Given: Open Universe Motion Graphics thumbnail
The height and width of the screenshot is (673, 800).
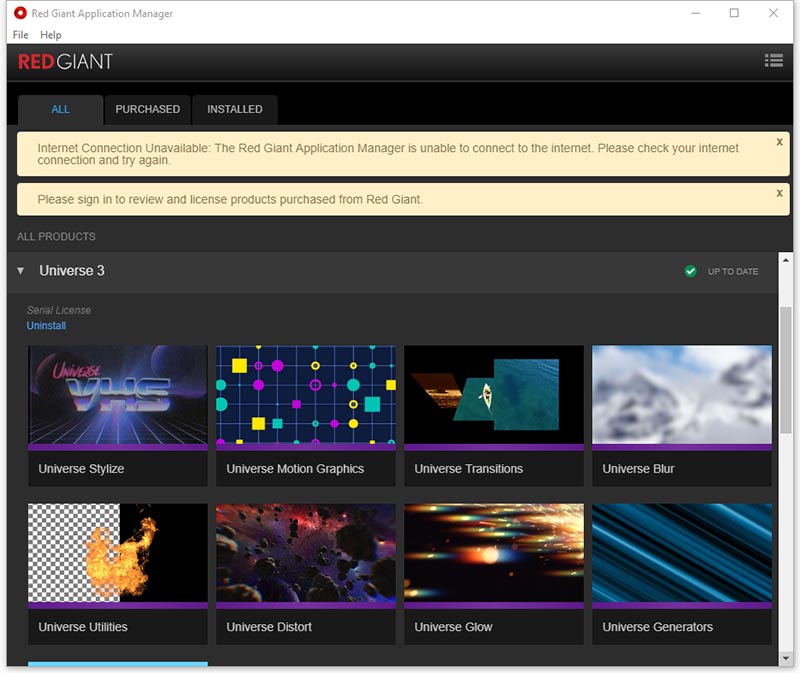Looking at the screenshot, I should [x=306, y=394].
